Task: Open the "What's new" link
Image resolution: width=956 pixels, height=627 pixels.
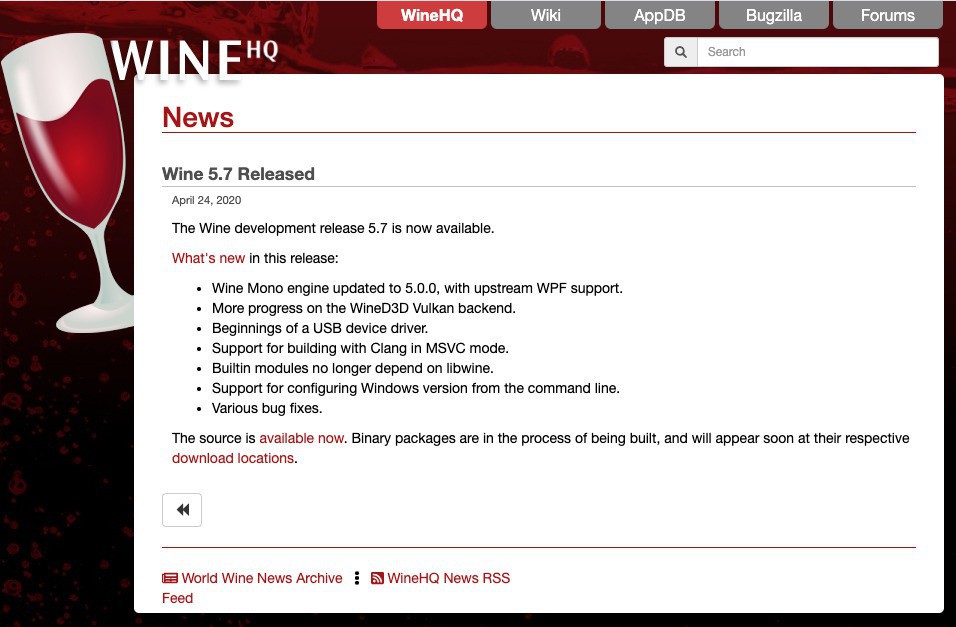Action: tap(209, 258)
